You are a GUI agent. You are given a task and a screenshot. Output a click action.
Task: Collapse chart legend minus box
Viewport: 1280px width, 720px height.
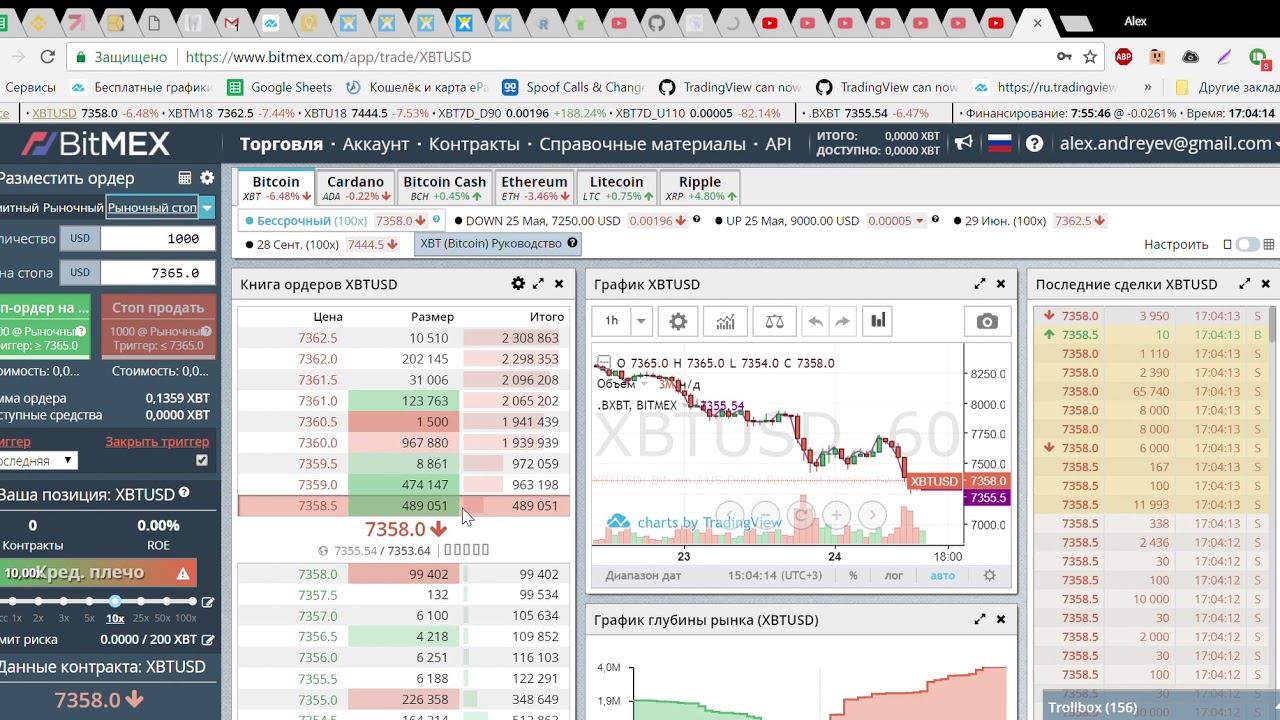[603, 362]
